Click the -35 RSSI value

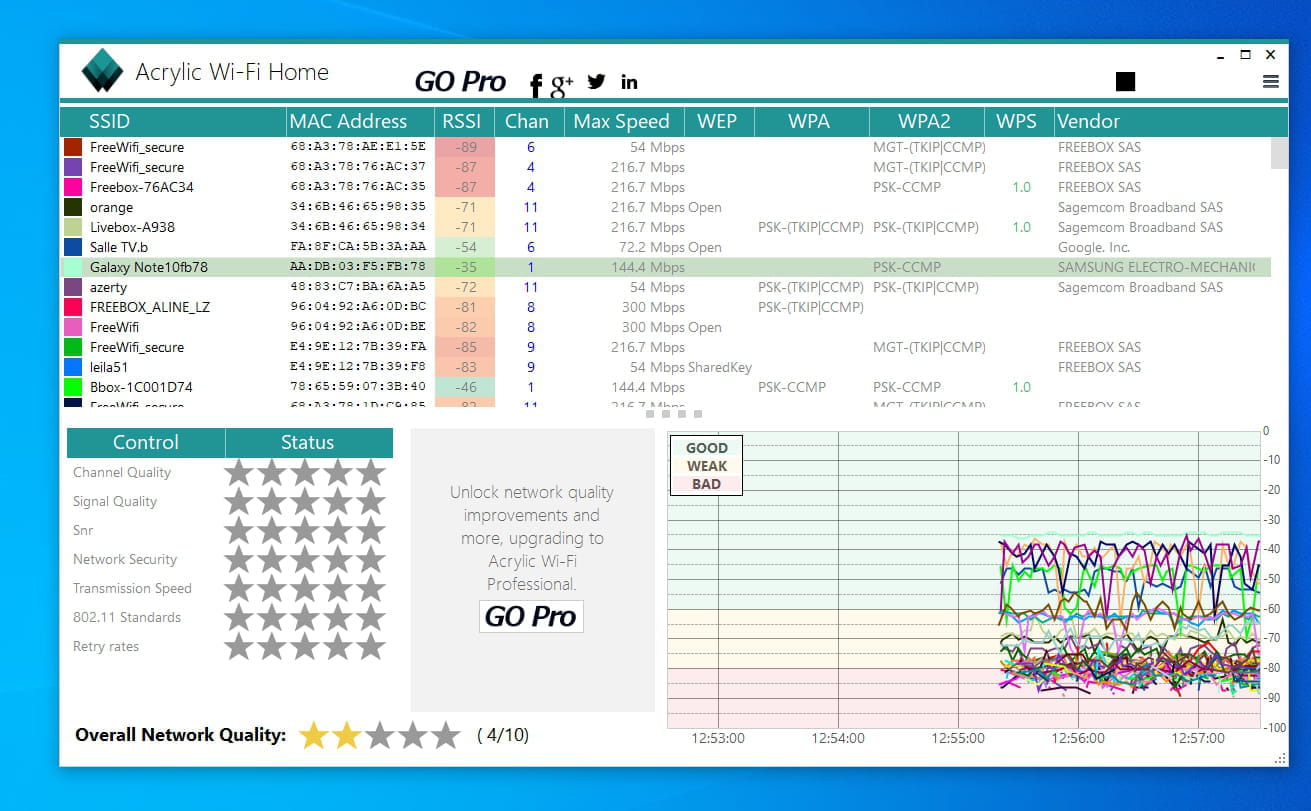pyautogui.click(x=465, y=267)
